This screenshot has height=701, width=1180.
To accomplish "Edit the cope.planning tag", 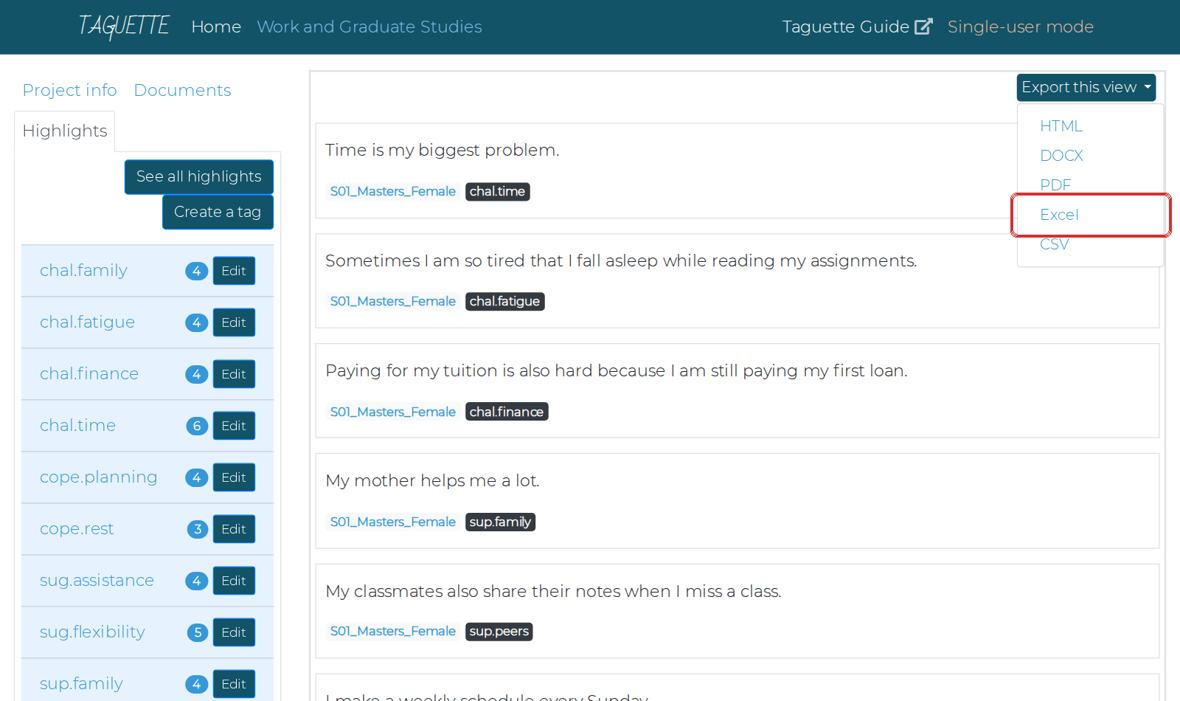I will click(x=233, y=477).
